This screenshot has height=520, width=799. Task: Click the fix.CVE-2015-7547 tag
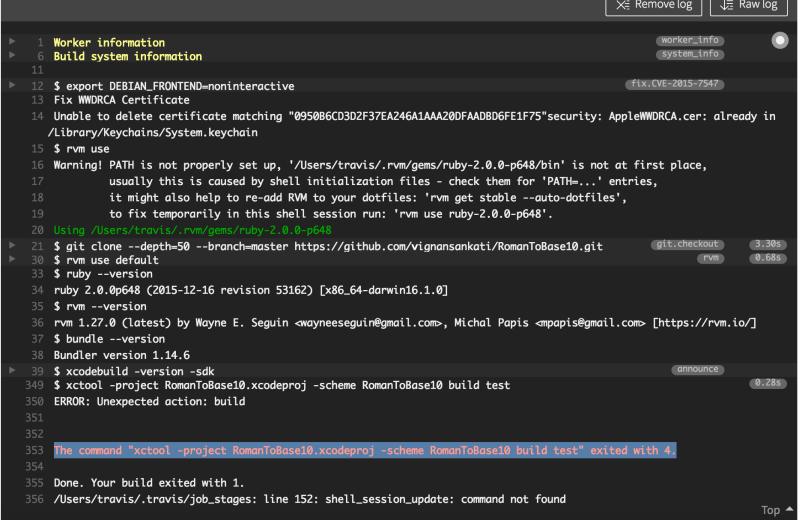click(x=675, y=84)
